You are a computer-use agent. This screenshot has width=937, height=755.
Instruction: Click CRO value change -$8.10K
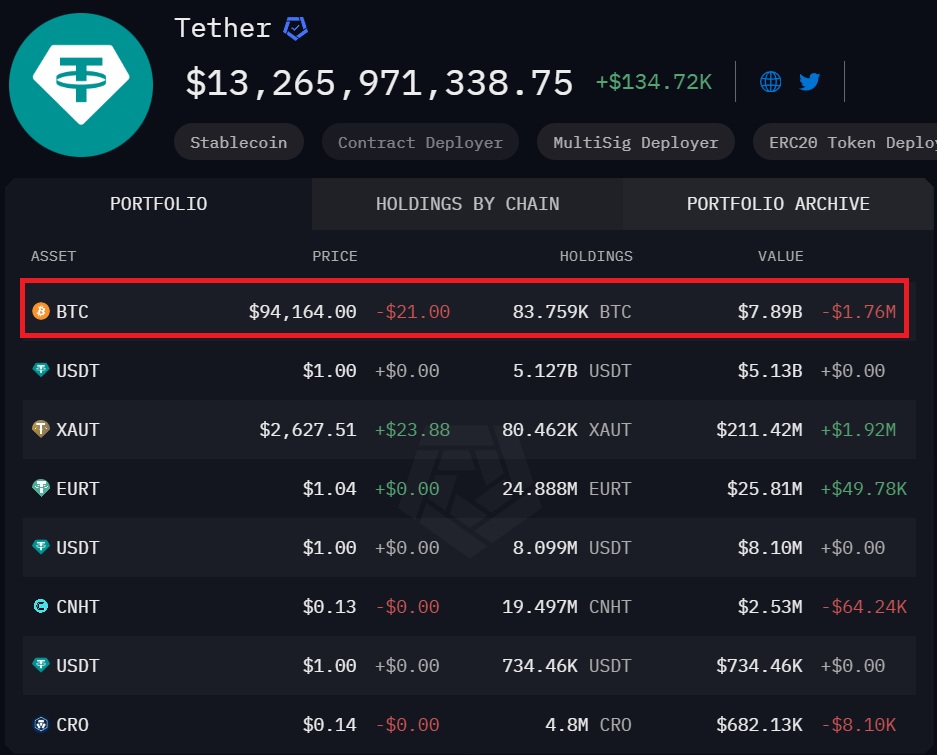(859, 725)
